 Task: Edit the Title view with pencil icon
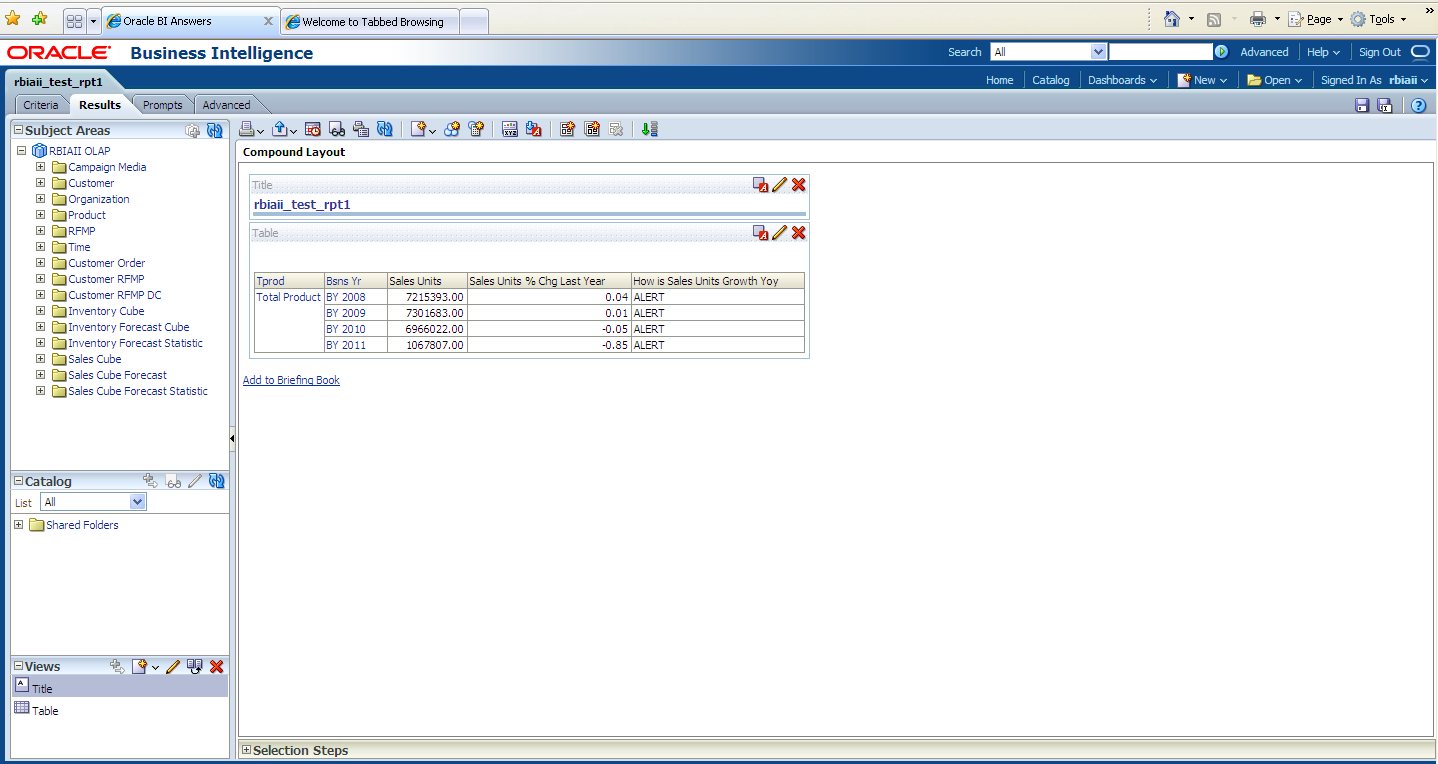click(x=780, y=185)
